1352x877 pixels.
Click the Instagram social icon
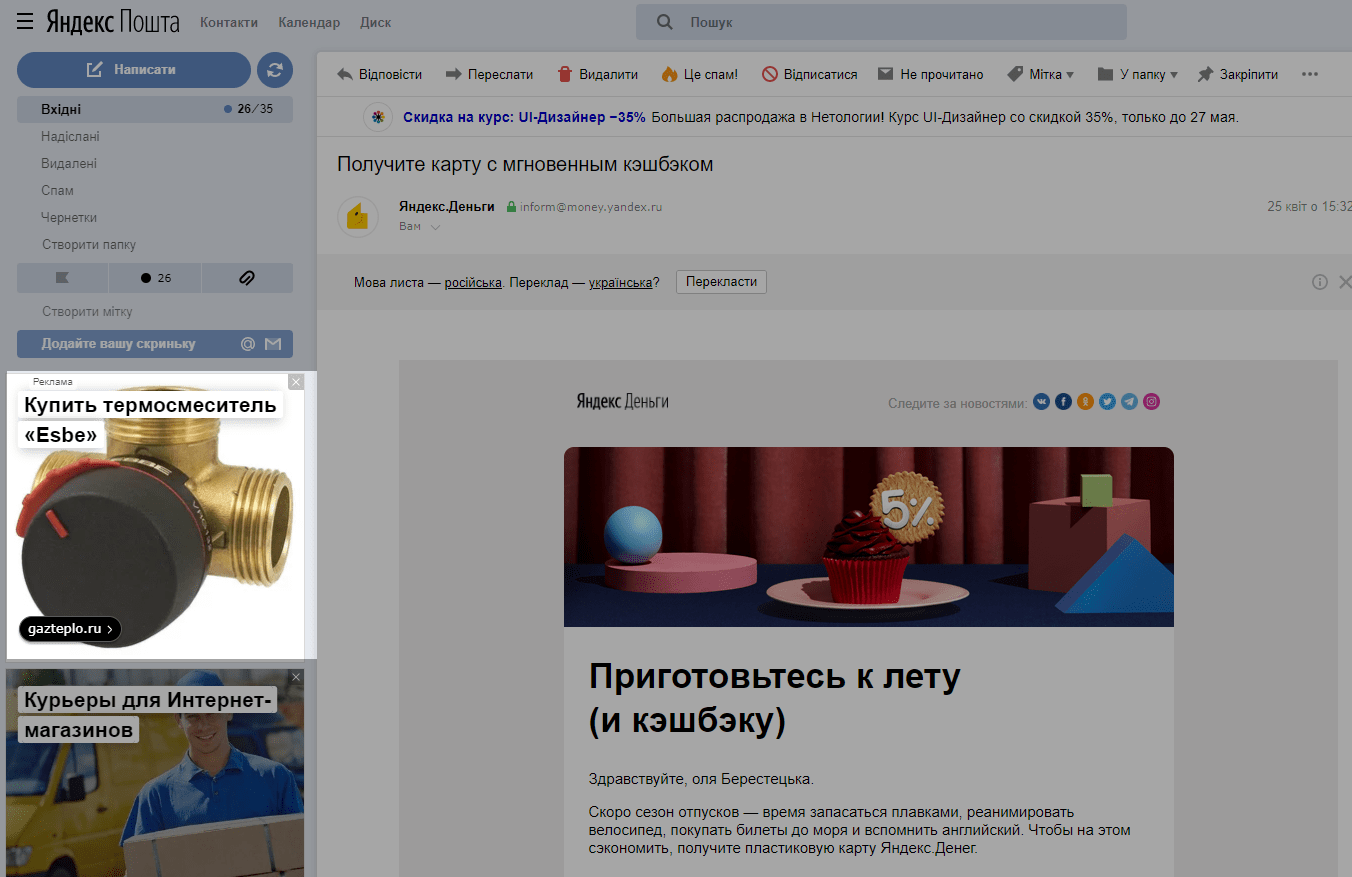[1152, 402]
